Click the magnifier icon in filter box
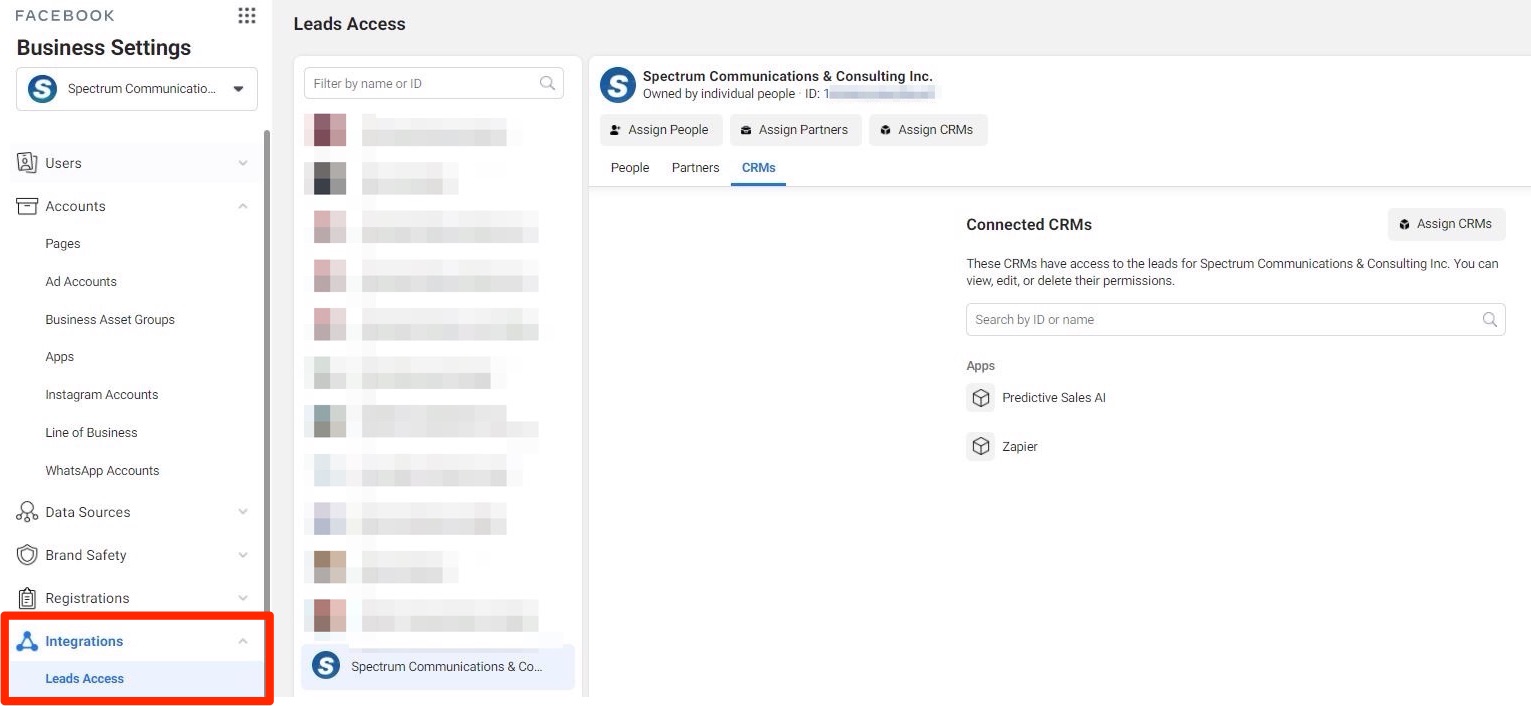Viewport: 1531px width, 706px height. click(547, 84)
